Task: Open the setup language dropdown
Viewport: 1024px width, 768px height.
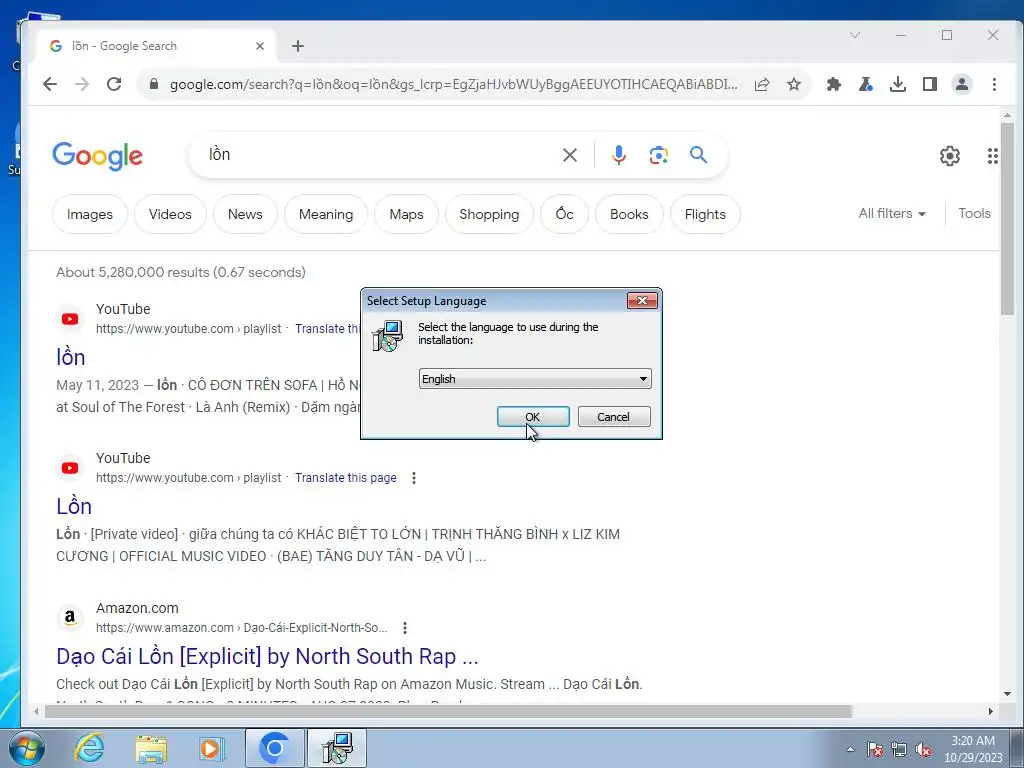Action: tap(535, 379)
